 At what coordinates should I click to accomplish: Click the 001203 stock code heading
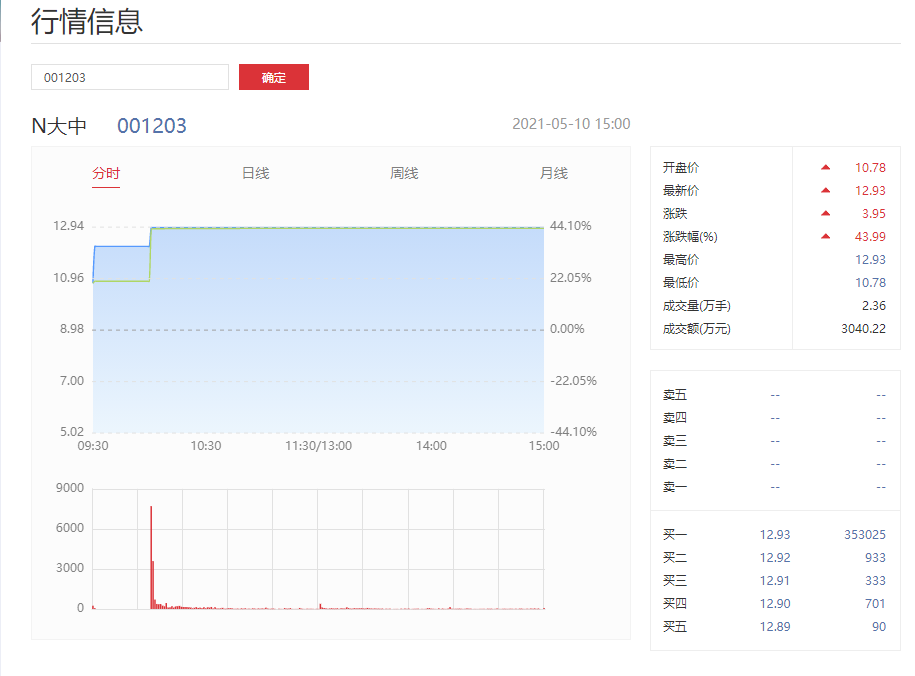pyautogui.click(x=152, y=125)
